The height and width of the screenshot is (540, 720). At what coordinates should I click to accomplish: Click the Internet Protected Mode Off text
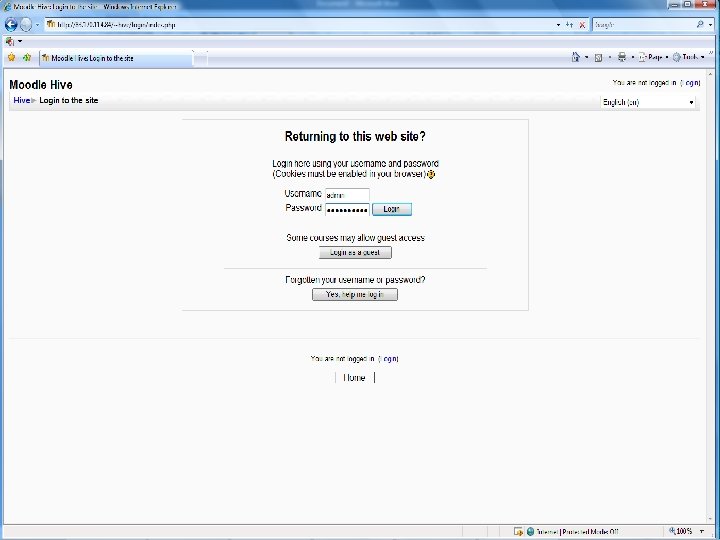pos(577,532)
